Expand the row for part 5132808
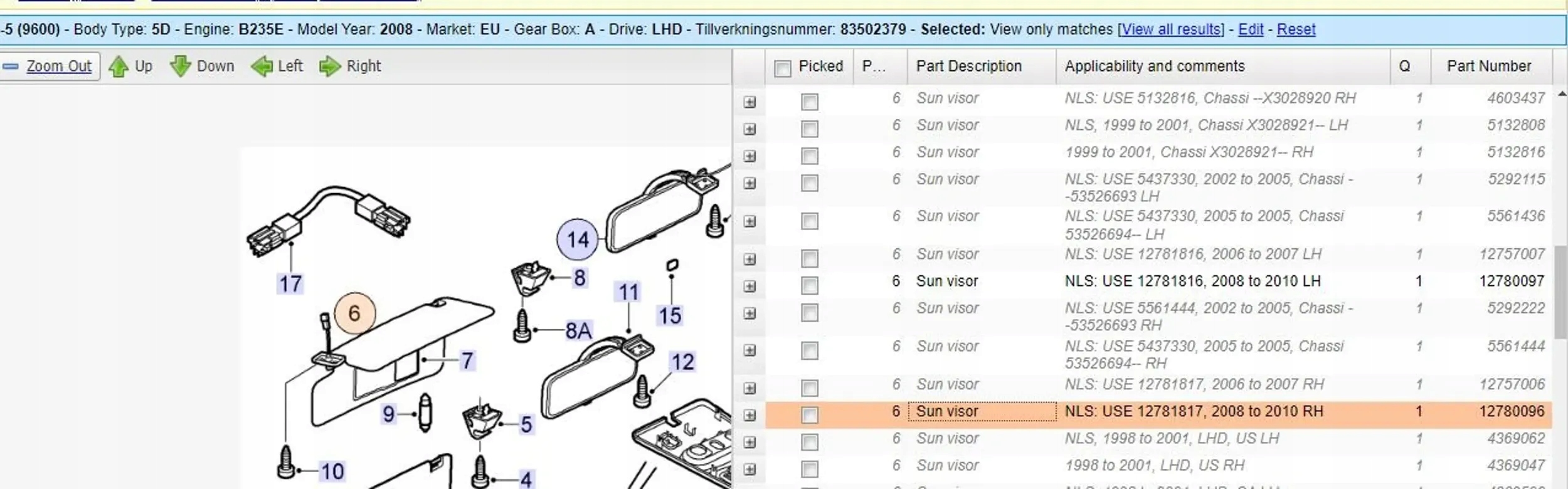This screenshot has height=489, width=1568. click(750, 129)
